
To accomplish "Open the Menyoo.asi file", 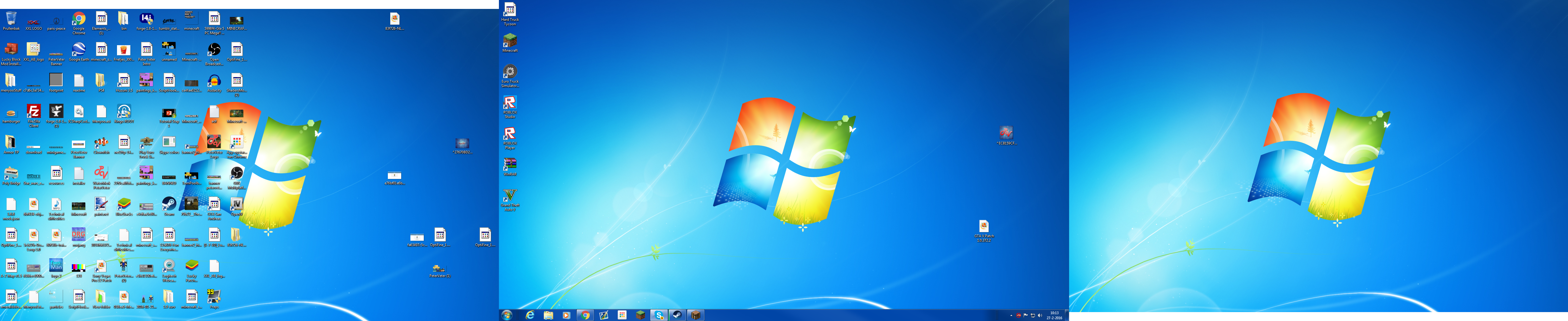I will (x=101, y=114).
